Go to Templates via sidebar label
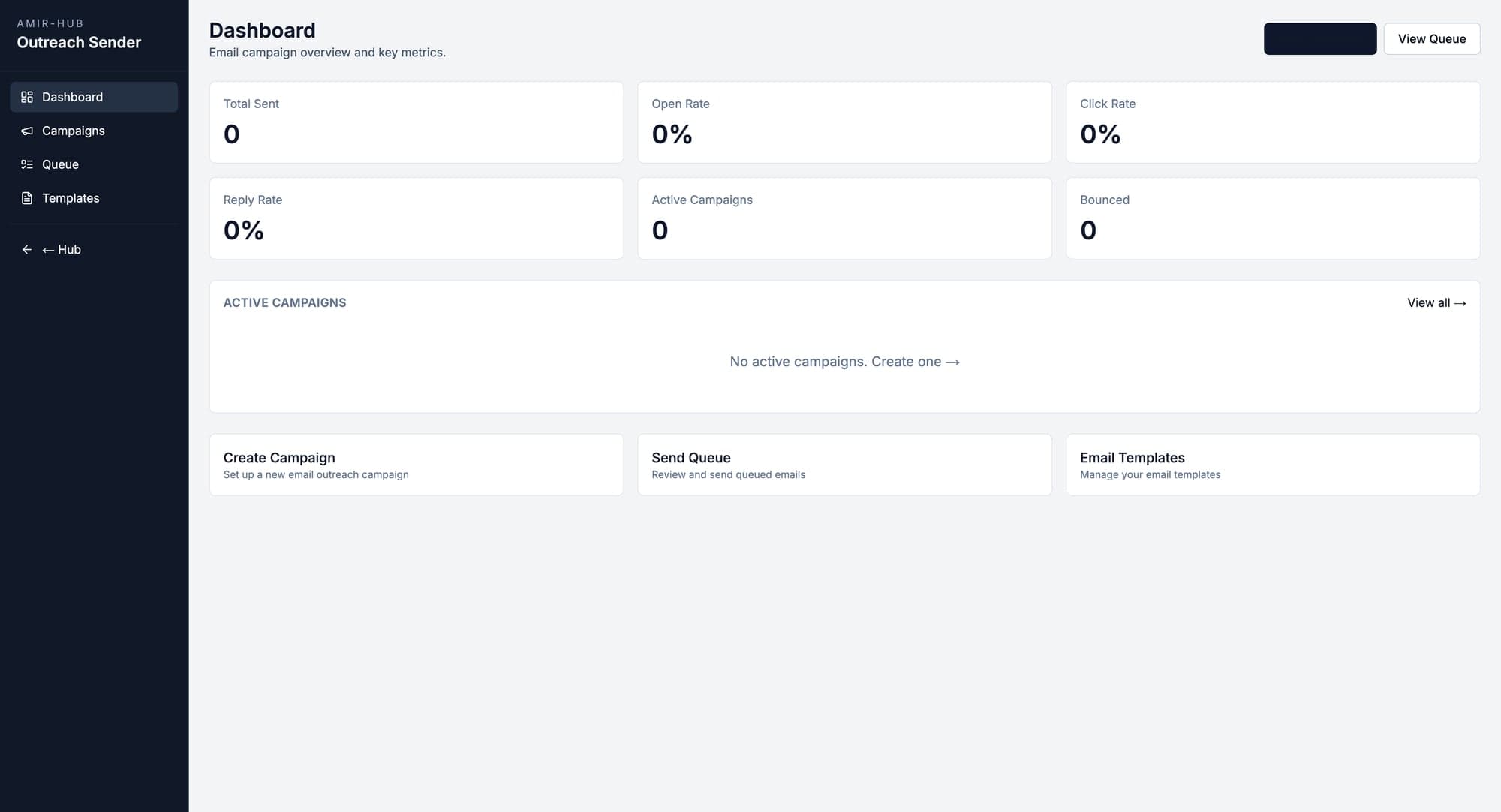The image size is (1501, 812). (x=71, y=198)
